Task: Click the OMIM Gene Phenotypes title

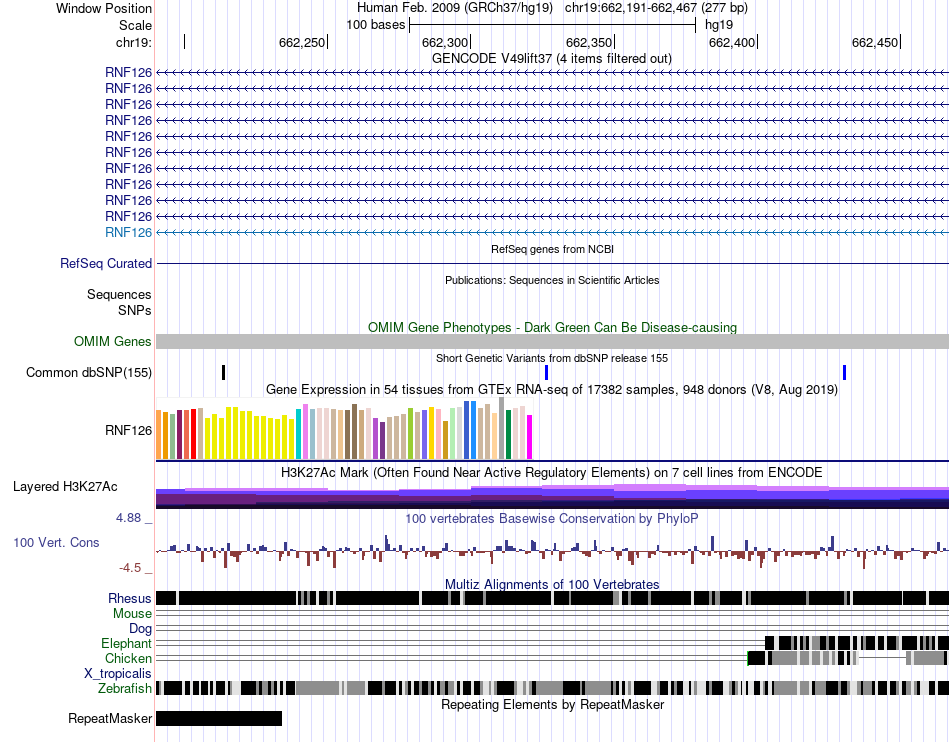Action: pyautogui.click(x=553, y=328)
